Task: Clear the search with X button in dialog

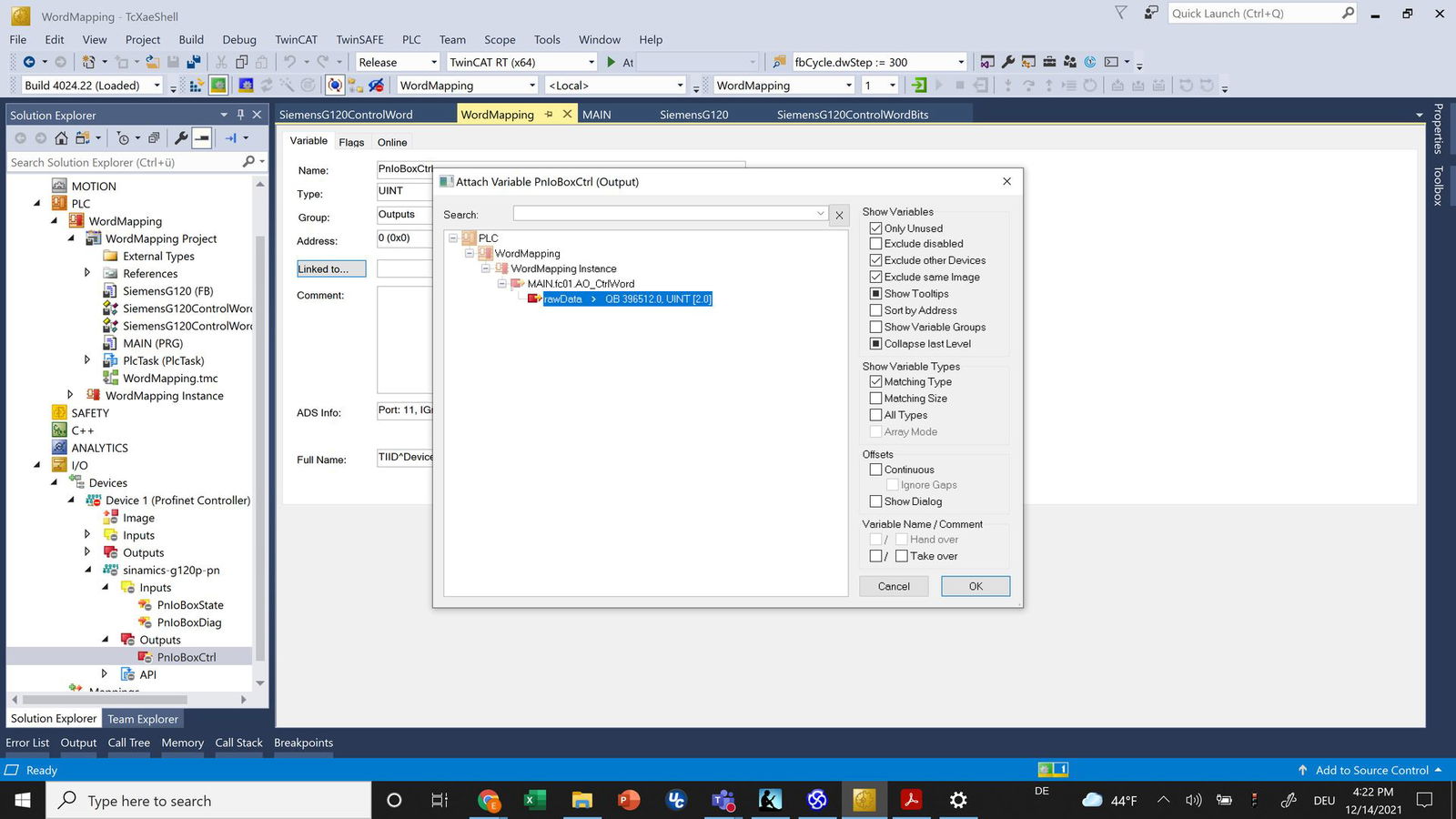Action: pos(839,216)
